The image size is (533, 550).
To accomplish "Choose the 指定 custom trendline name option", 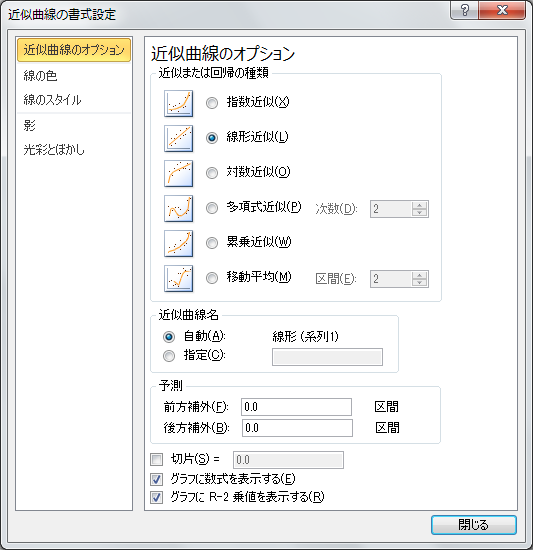I will click(x=169, y=356).
